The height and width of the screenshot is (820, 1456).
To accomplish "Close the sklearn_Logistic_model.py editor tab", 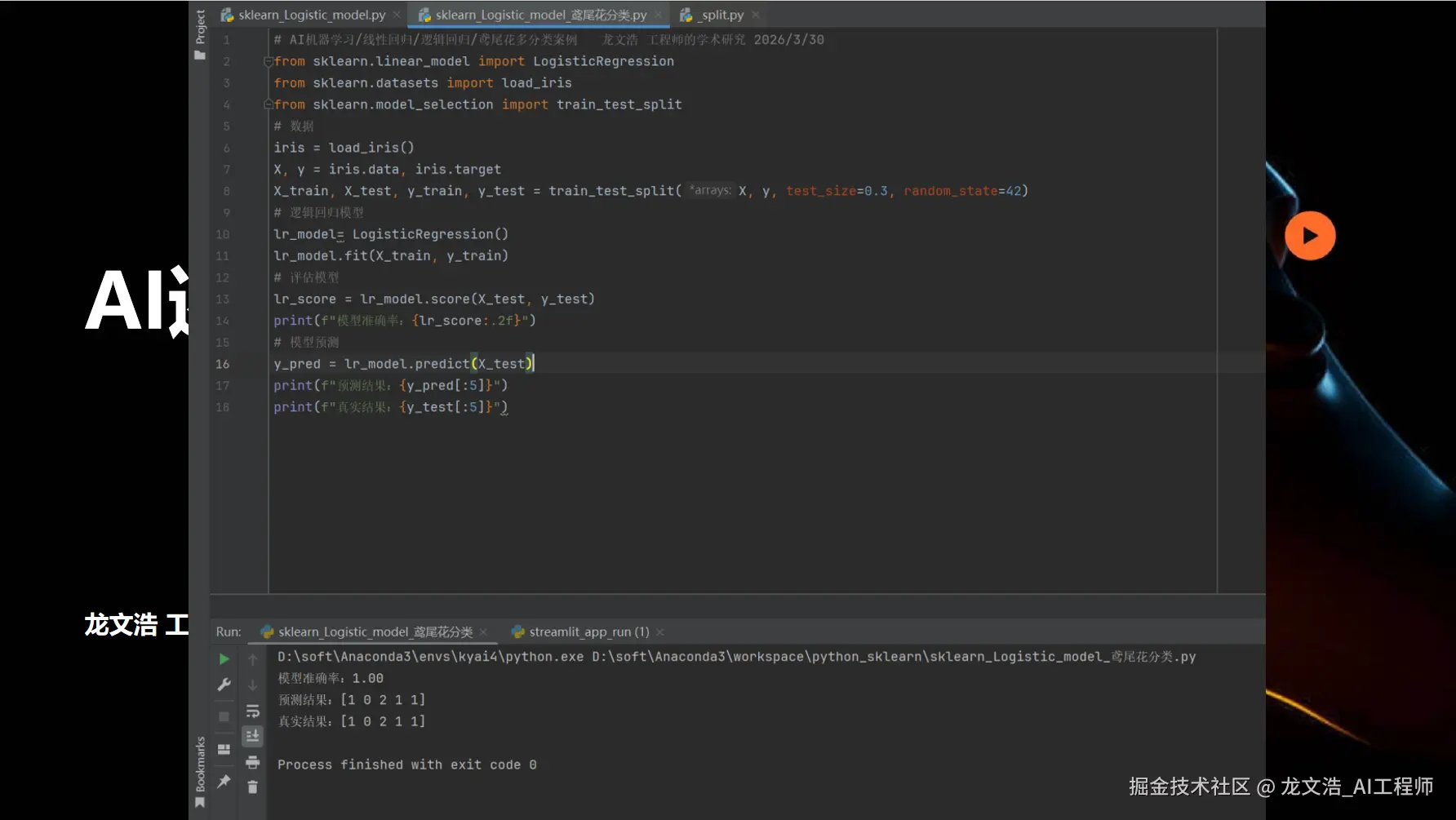I will pyautogui.click(x=397, y=15).
